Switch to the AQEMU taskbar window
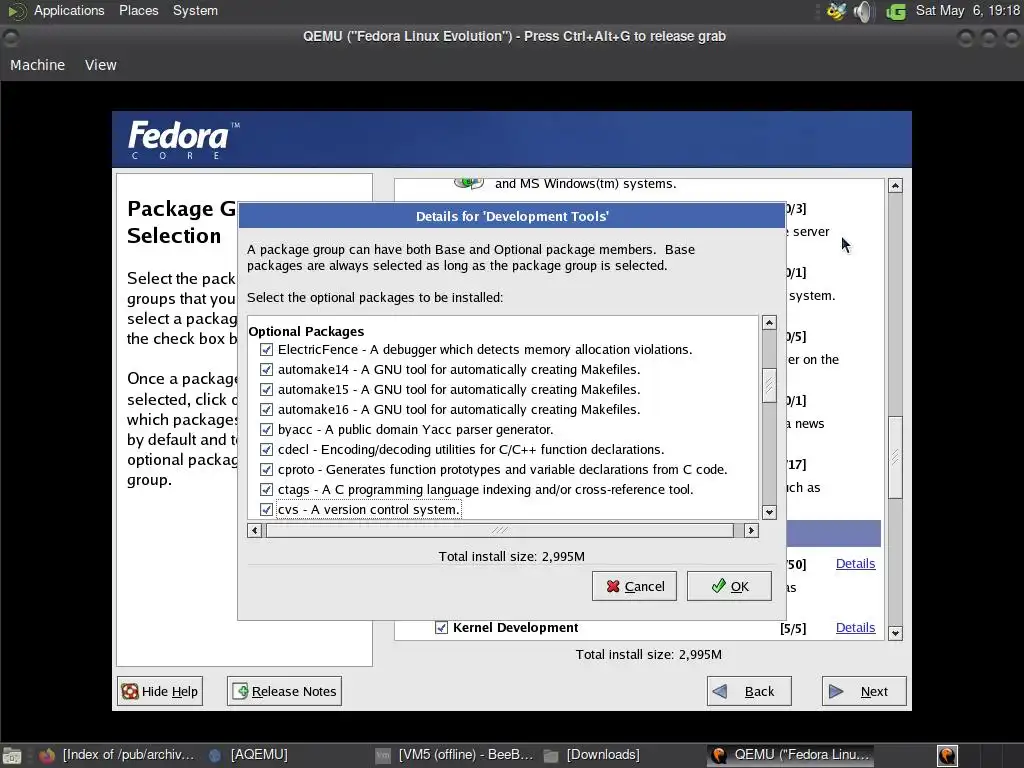Viewport: 1024px width, 768px height. coord(249,755)
